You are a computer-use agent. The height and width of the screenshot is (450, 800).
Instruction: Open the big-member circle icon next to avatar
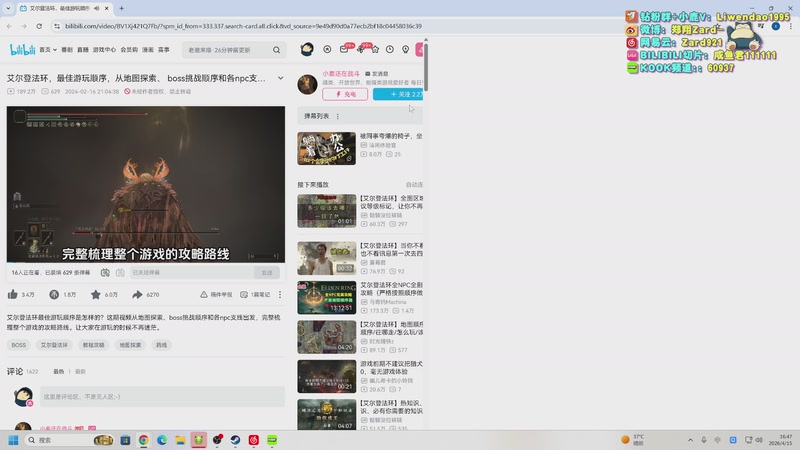[327, 49]
